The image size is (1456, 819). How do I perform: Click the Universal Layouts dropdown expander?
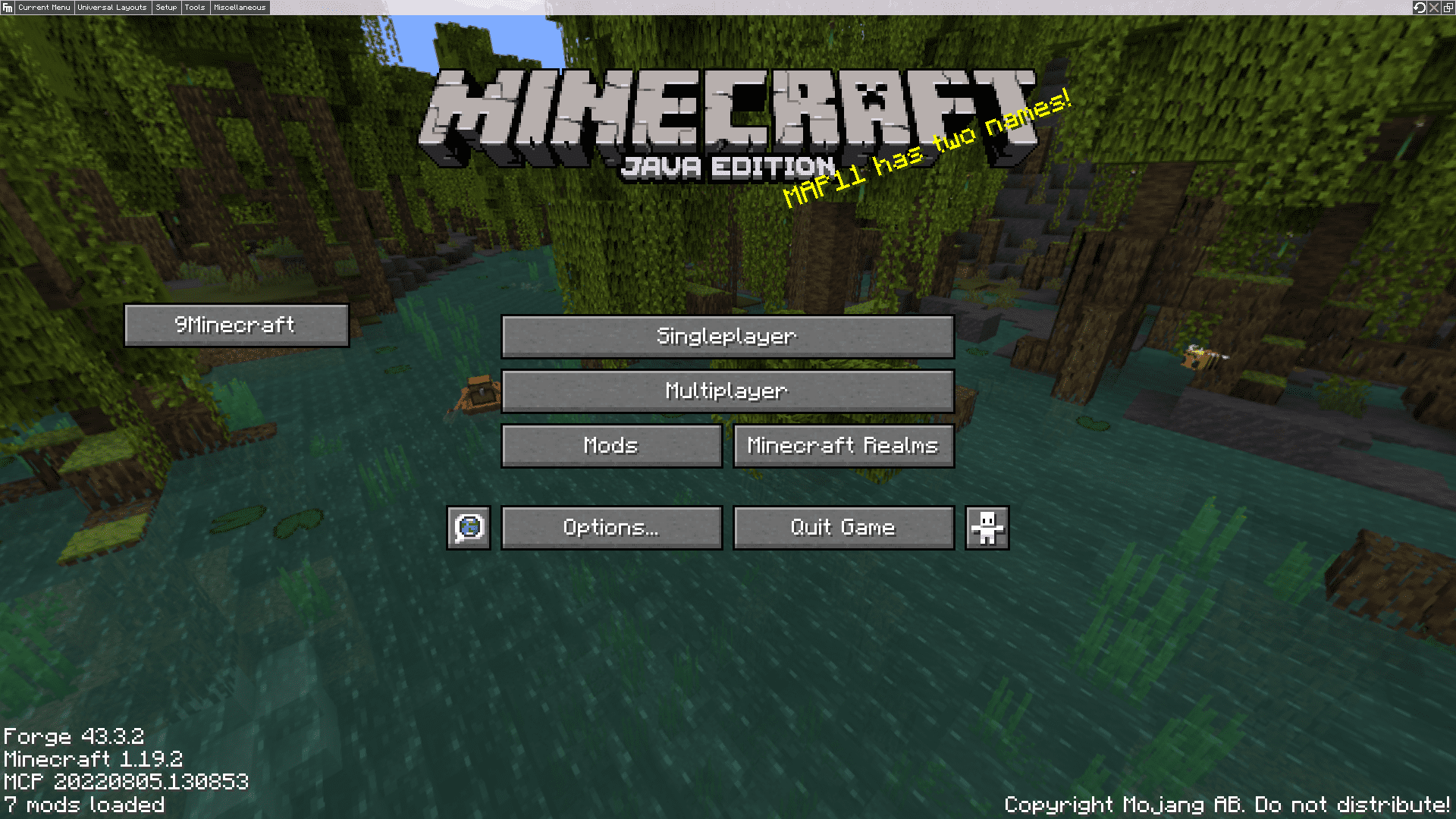[111, 8]
